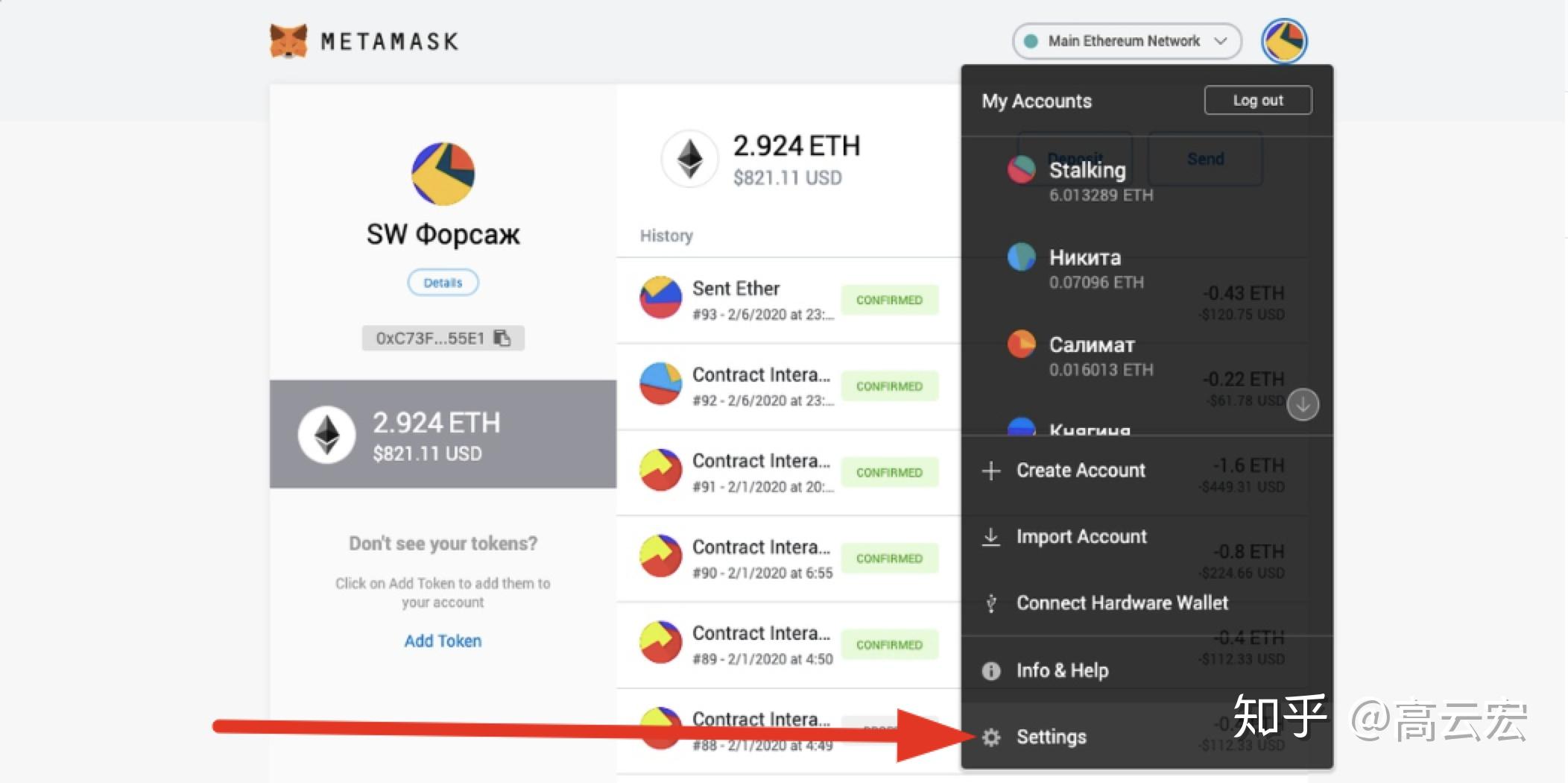Click the Log out button
The width and height of the screenshot is (1568, 783).
click(1258, 100)
